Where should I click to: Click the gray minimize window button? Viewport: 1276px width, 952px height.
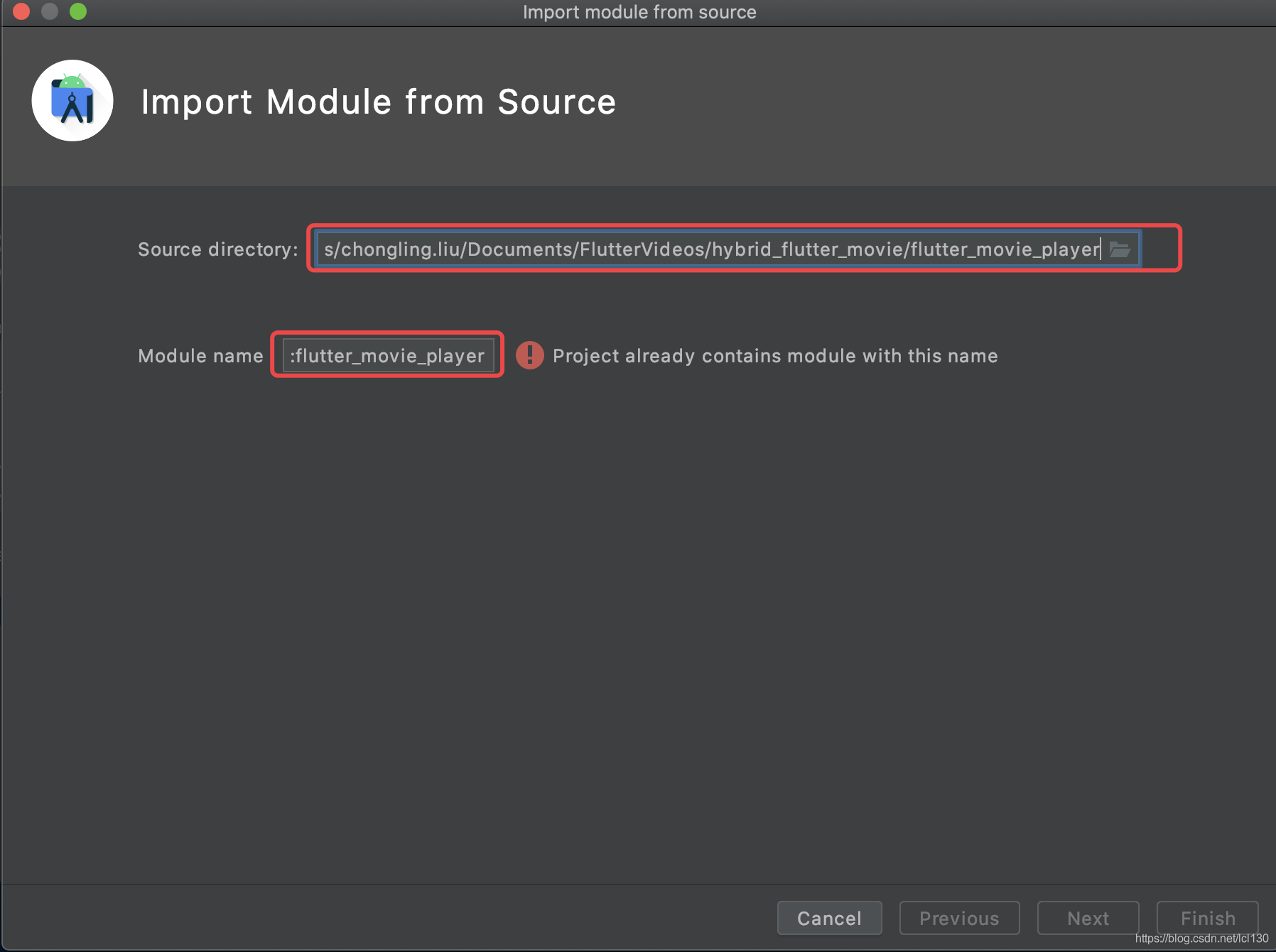coord(50,11)
